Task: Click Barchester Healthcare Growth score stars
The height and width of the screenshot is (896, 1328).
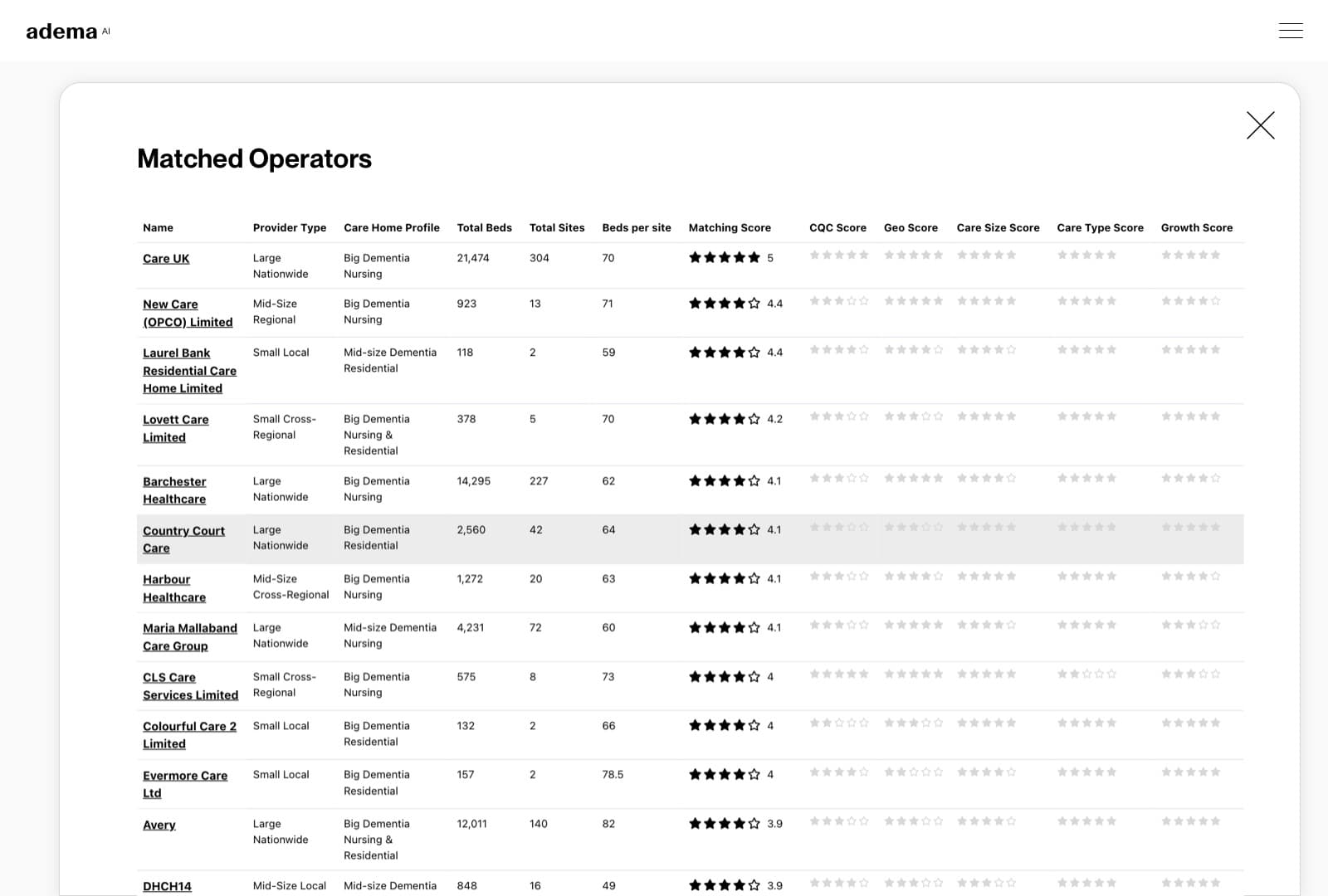Action: click(1191, 478)
